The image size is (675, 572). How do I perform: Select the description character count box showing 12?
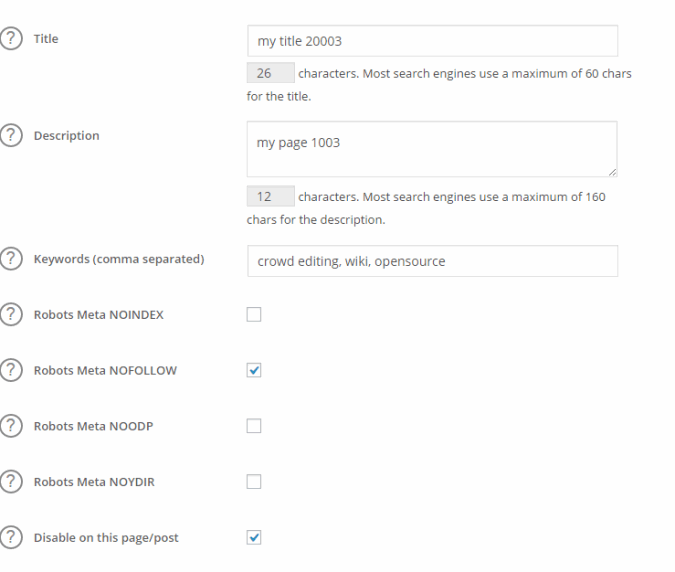click(x=271, y=196)
